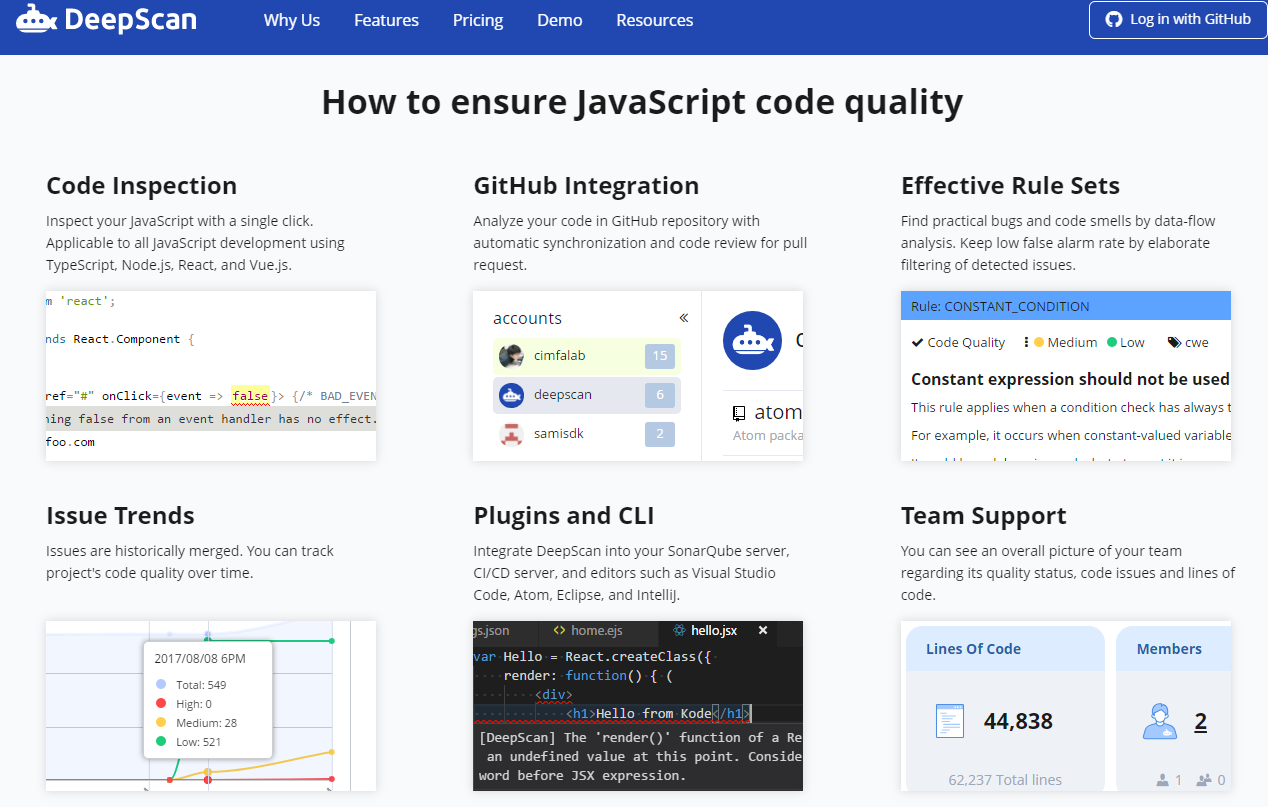This screenshot has width=1268, height=807.
Task: Open the underlined members count 2
Action: (x=1200, y=722)
